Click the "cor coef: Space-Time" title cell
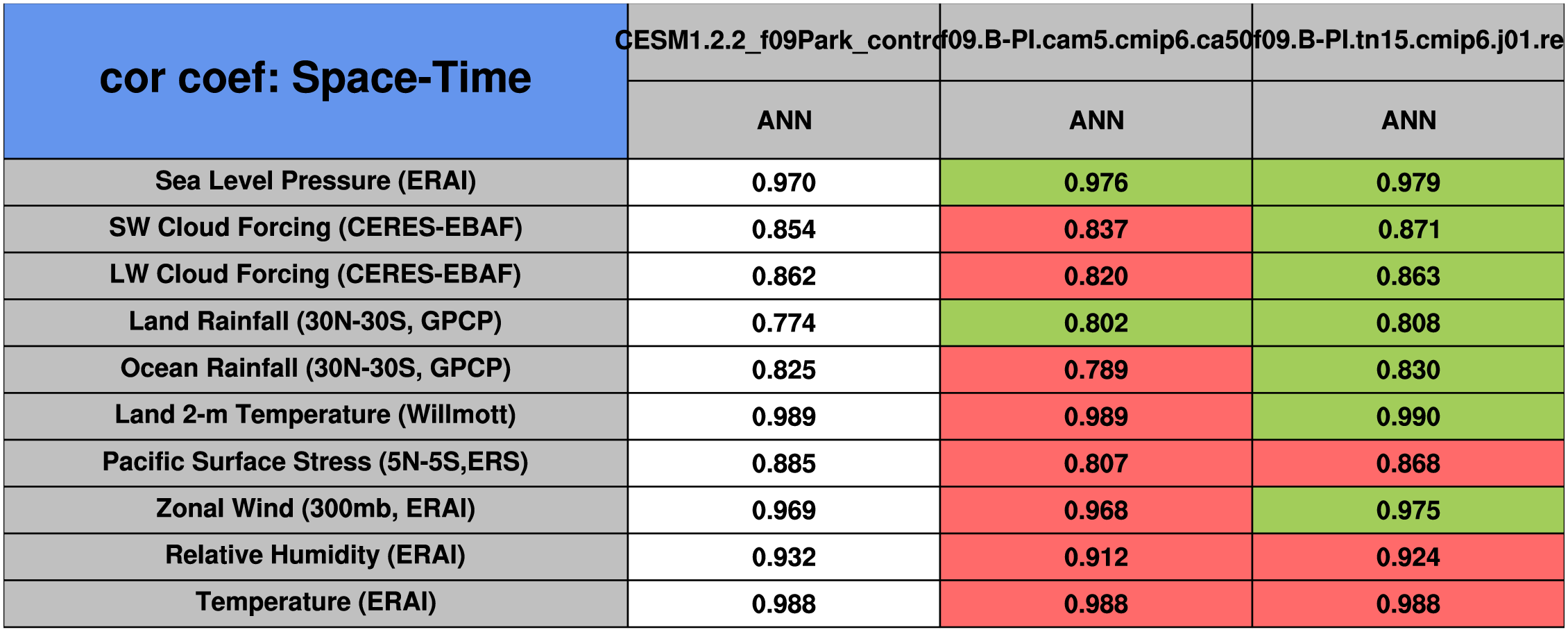Image resolution: width=1568 pixels, height=632 pixels. pos(316,78)
